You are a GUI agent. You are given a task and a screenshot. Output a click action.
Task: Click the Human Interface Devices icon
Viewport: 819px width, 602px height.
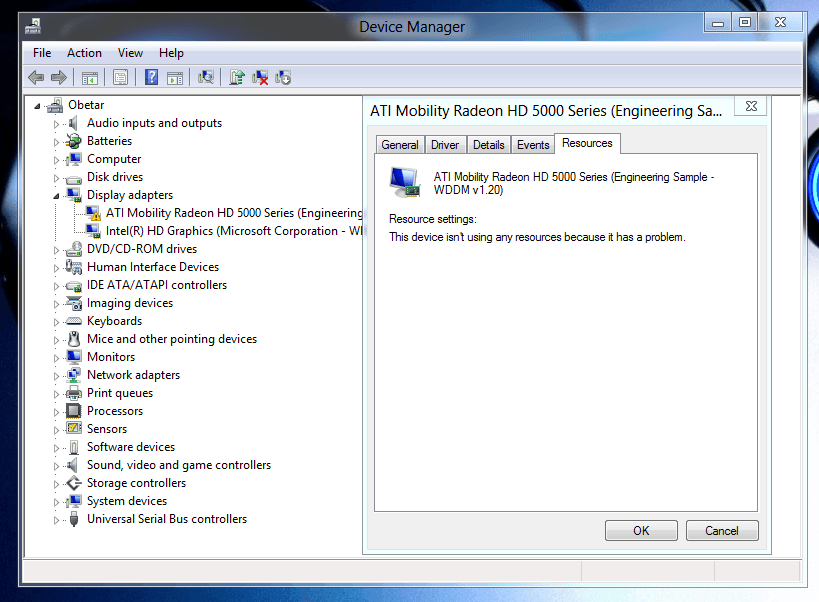tap(74, 267)
